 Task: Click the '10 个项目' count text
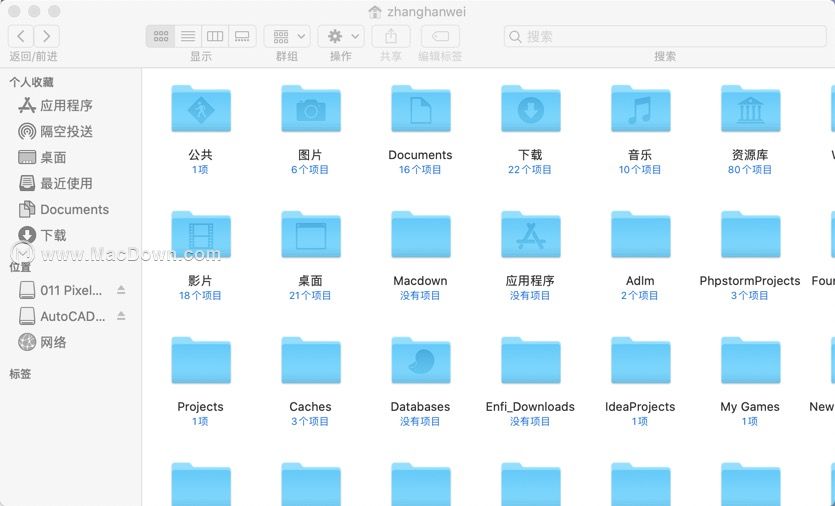coord(640,170)
